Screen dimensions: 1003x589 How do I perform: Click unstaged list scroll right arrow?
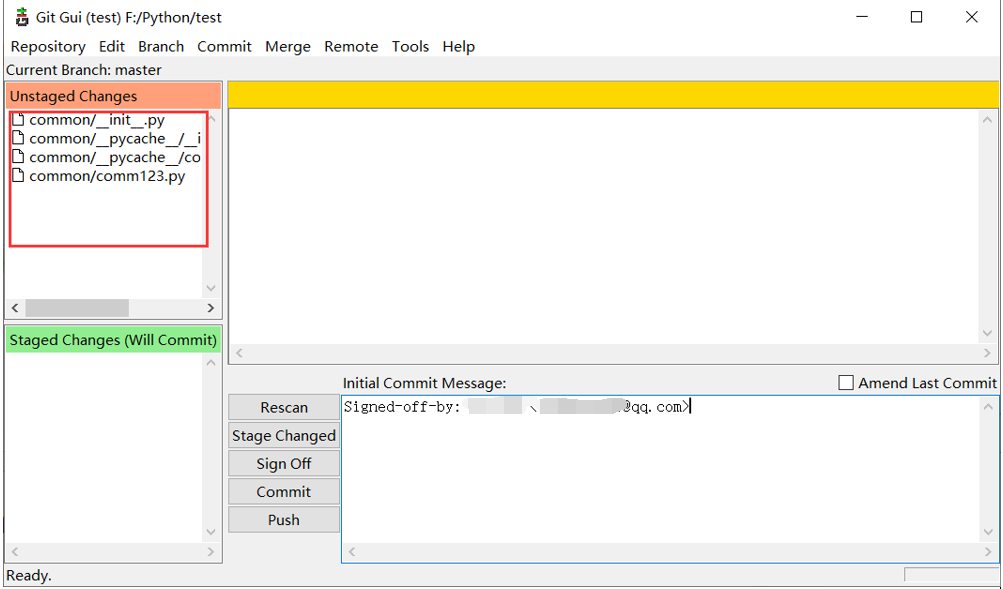point(210,308)
